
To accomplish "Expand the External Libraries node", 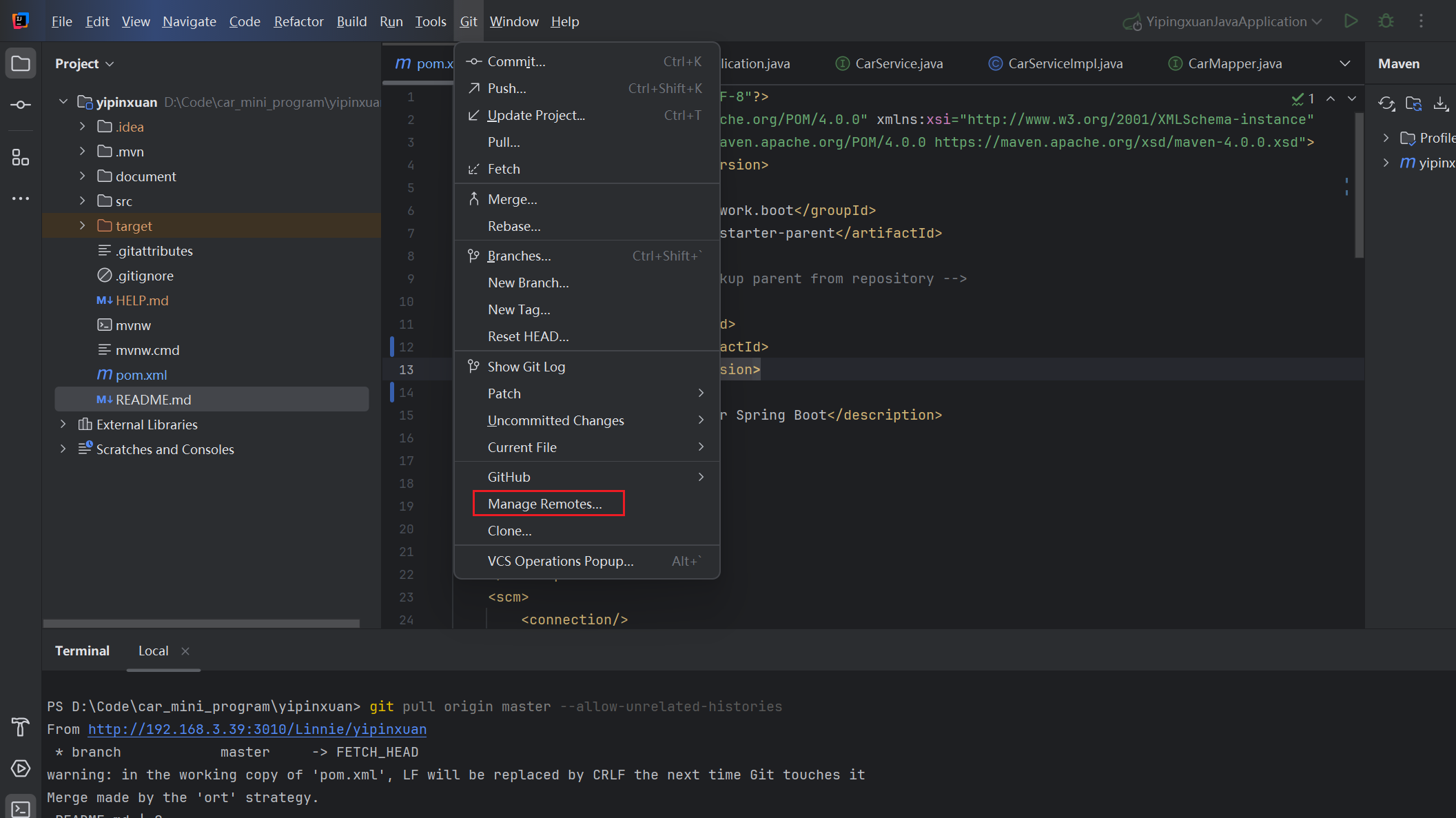I will point(63,425).
